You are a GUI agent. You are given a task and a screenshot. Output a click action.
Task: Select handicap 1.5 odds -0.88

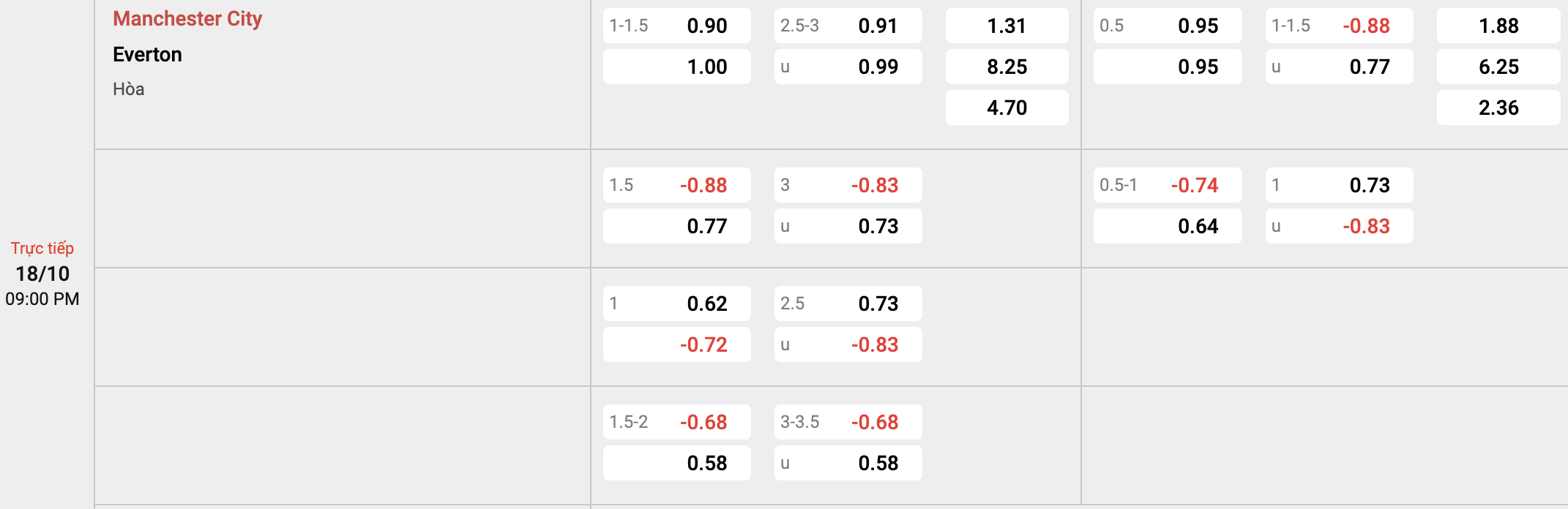coord(677,185)
